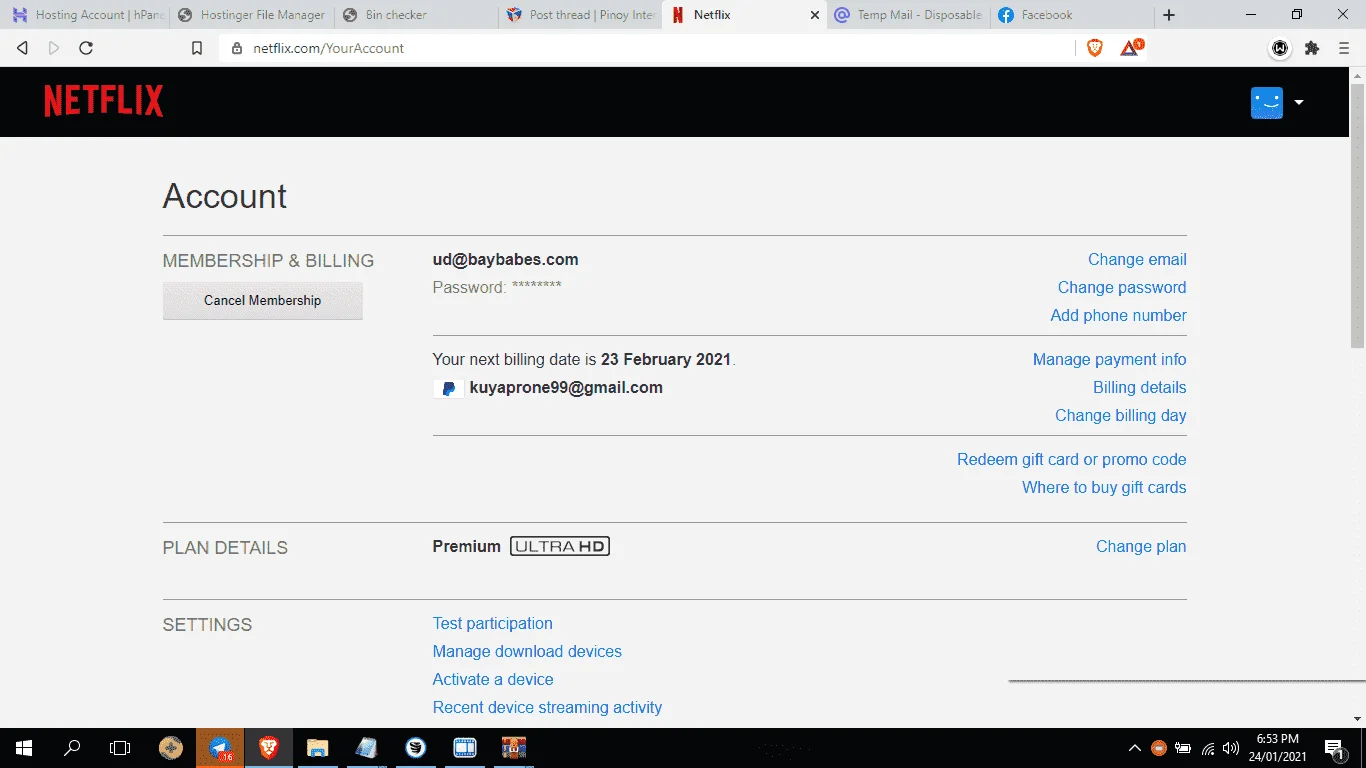Click Cancel Membership button
Viewport: 1366px width, 768px height.
click(262, 300)
